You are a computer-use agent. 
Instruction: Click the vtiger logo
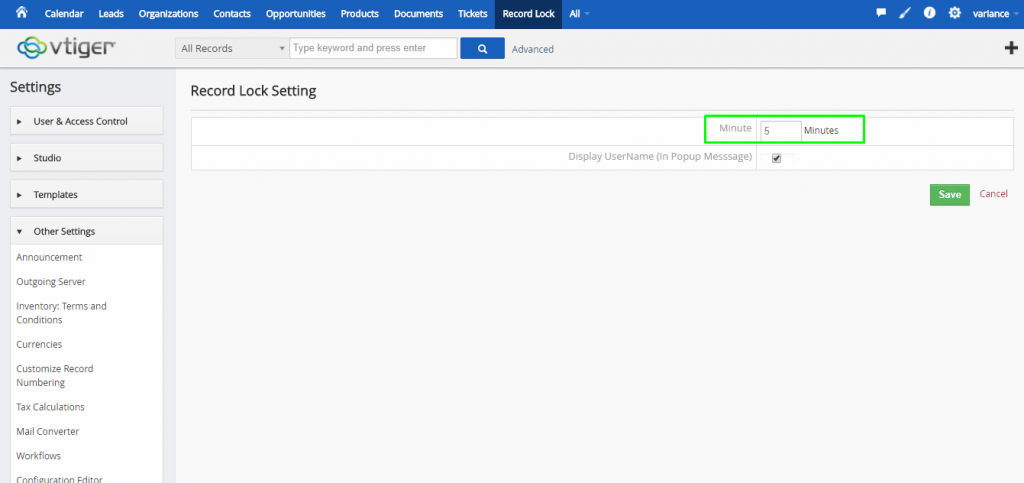[67, 48]
